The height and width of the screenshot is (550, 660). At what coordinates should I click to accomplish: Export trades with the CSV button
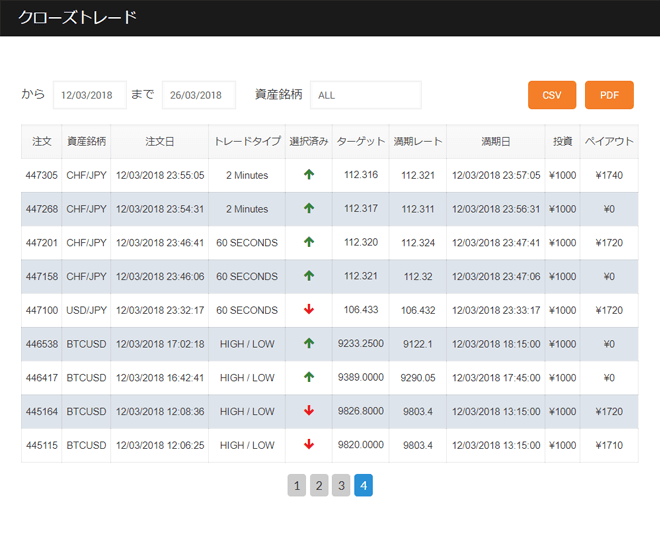(552, 95)
